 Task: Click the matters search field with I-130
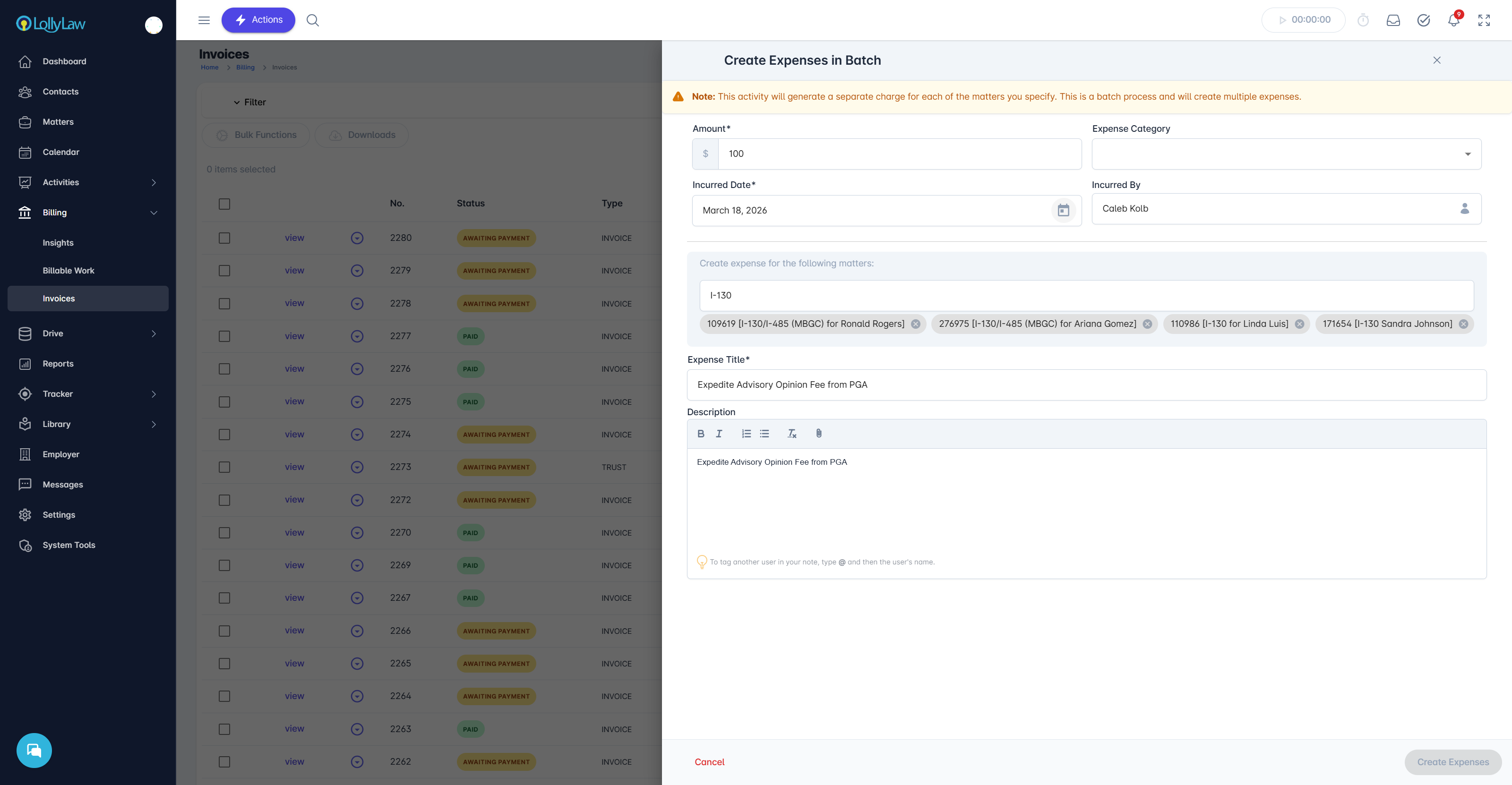[x=1086, y=296]
